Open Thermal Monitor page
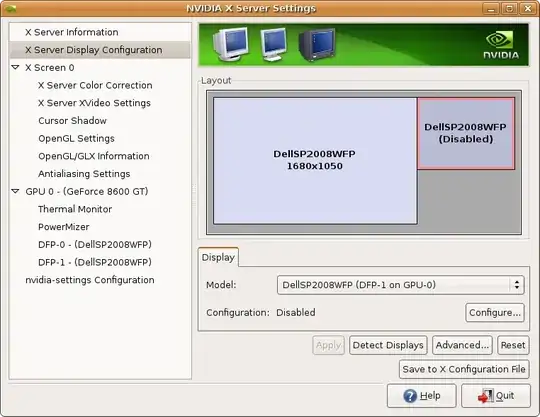540x417 pixels. click(75, 209)
